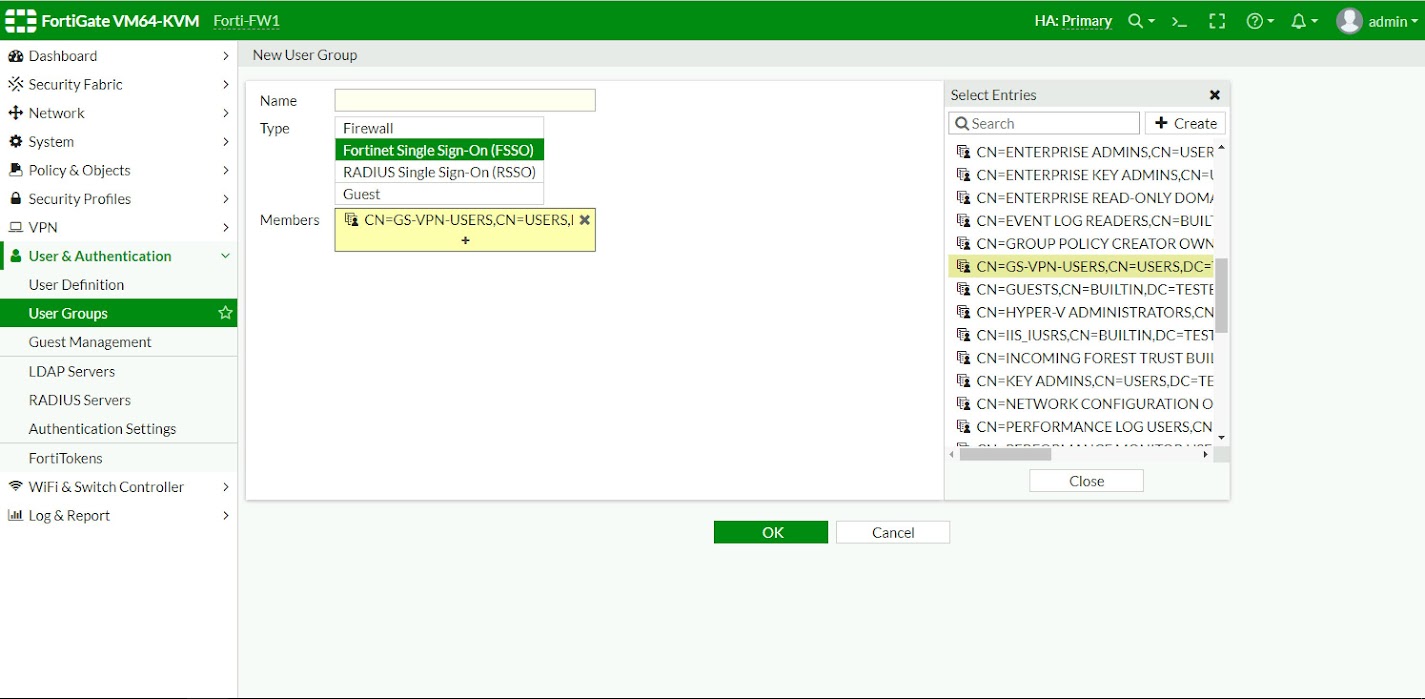
Task: Toggle fullscreen mode icon
Action: (x=1217, y=21)
